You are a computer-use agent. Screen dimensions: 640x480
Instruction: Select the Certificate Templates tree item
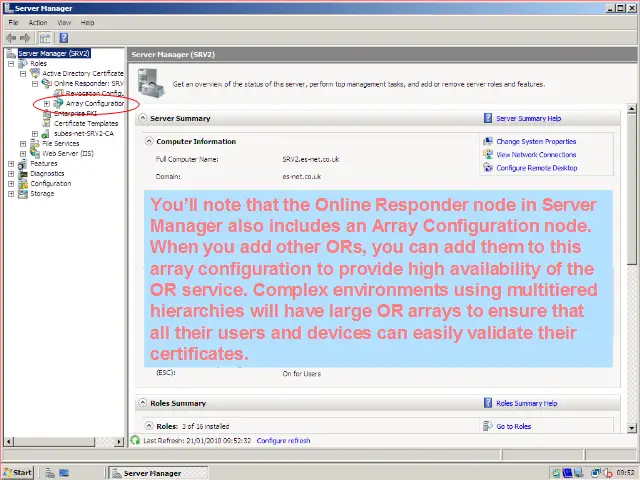86,123
